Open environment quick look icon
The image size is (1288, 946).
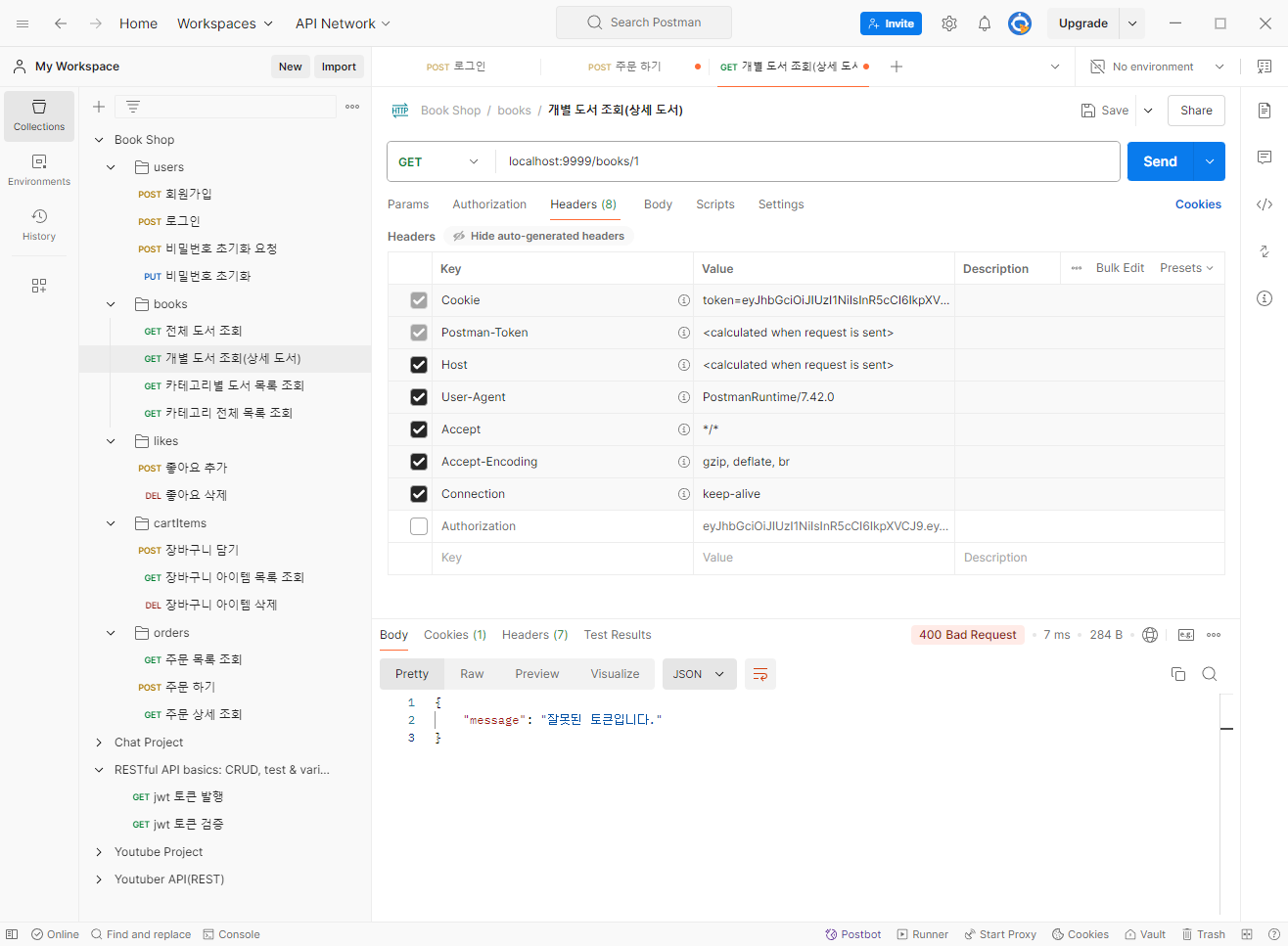click(1265, 67)
